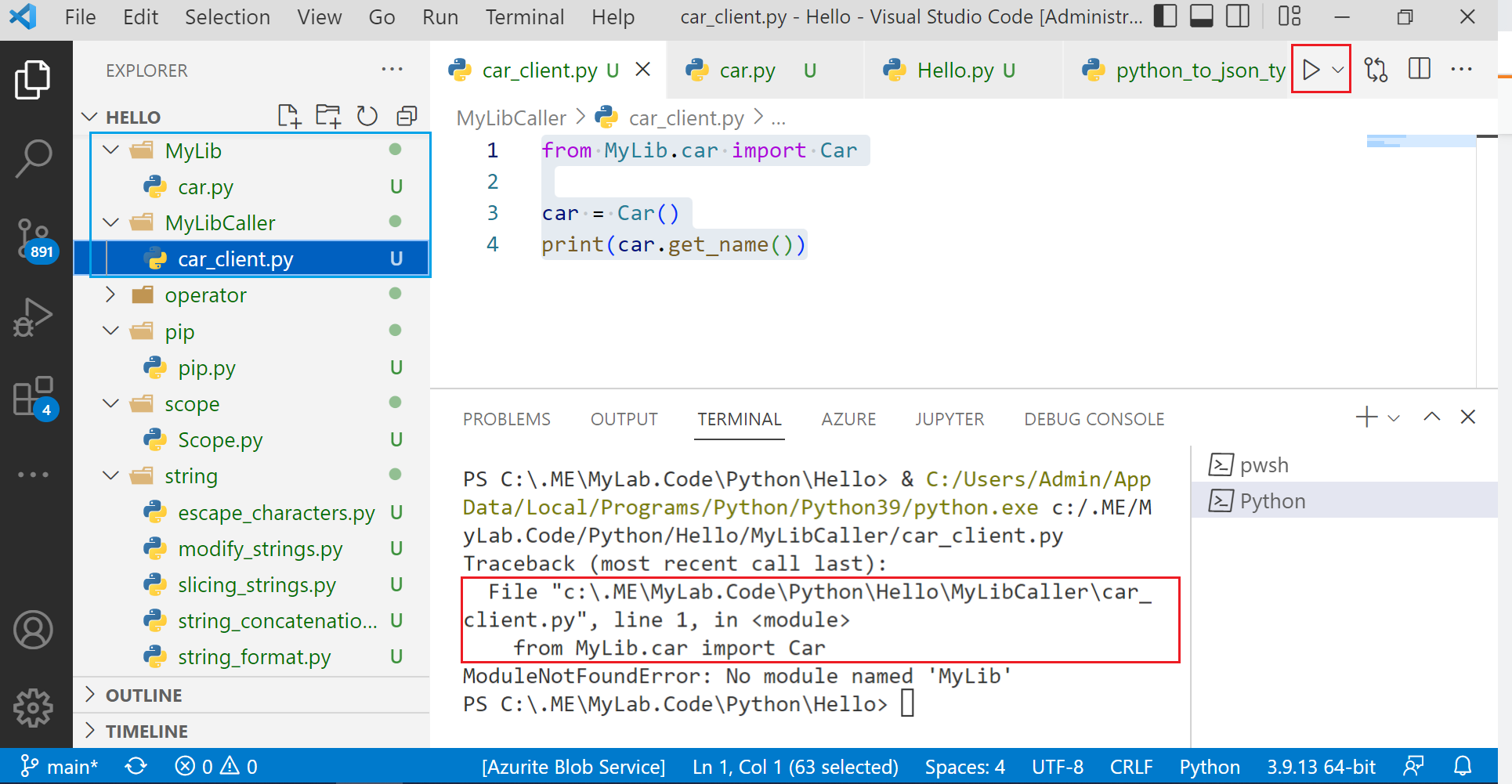1512x784 pixels.
Task: Toggle primary side bar visibility
Action: click(x=1166, y=16)
